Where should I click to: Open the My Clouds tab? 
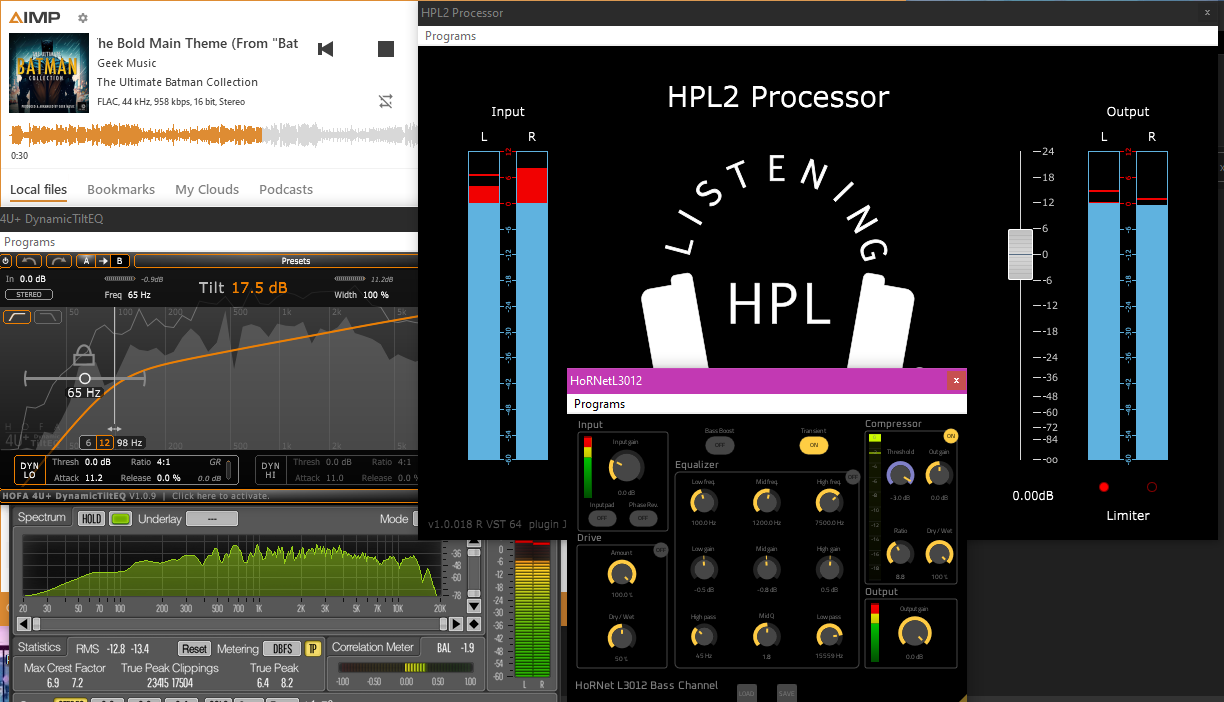[x=207, y=189]
